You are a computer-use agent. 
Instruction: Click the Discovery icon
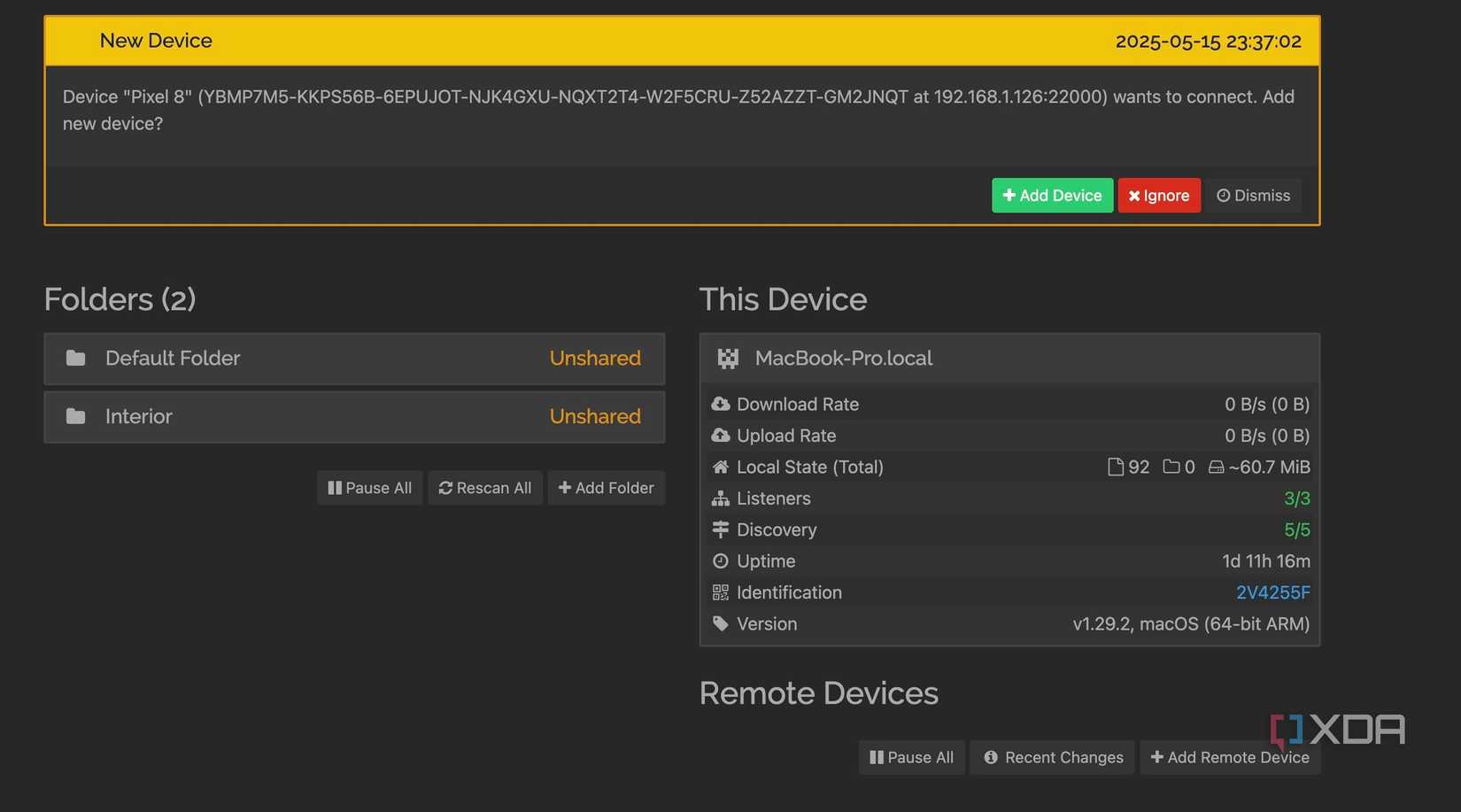tap(720, 530)
